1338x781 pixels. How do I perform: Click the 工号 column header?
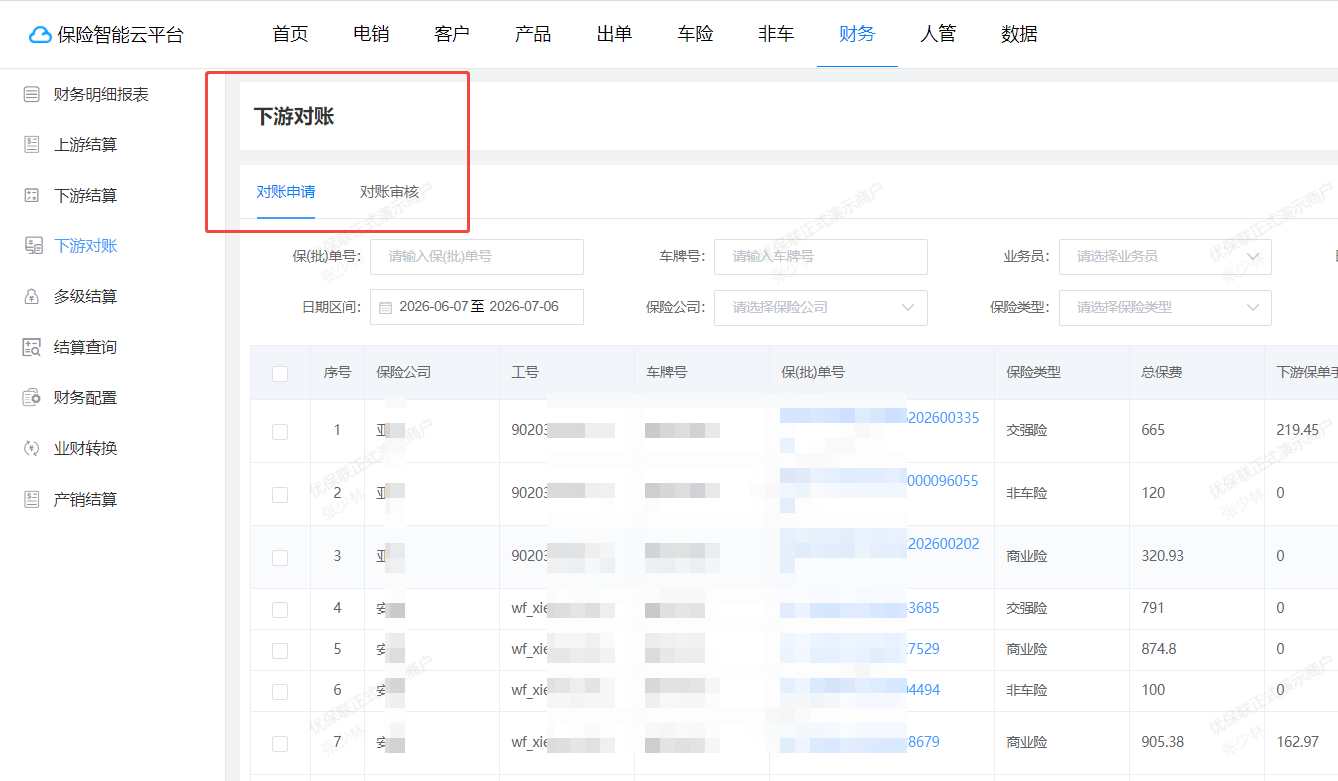click(525, 372)
